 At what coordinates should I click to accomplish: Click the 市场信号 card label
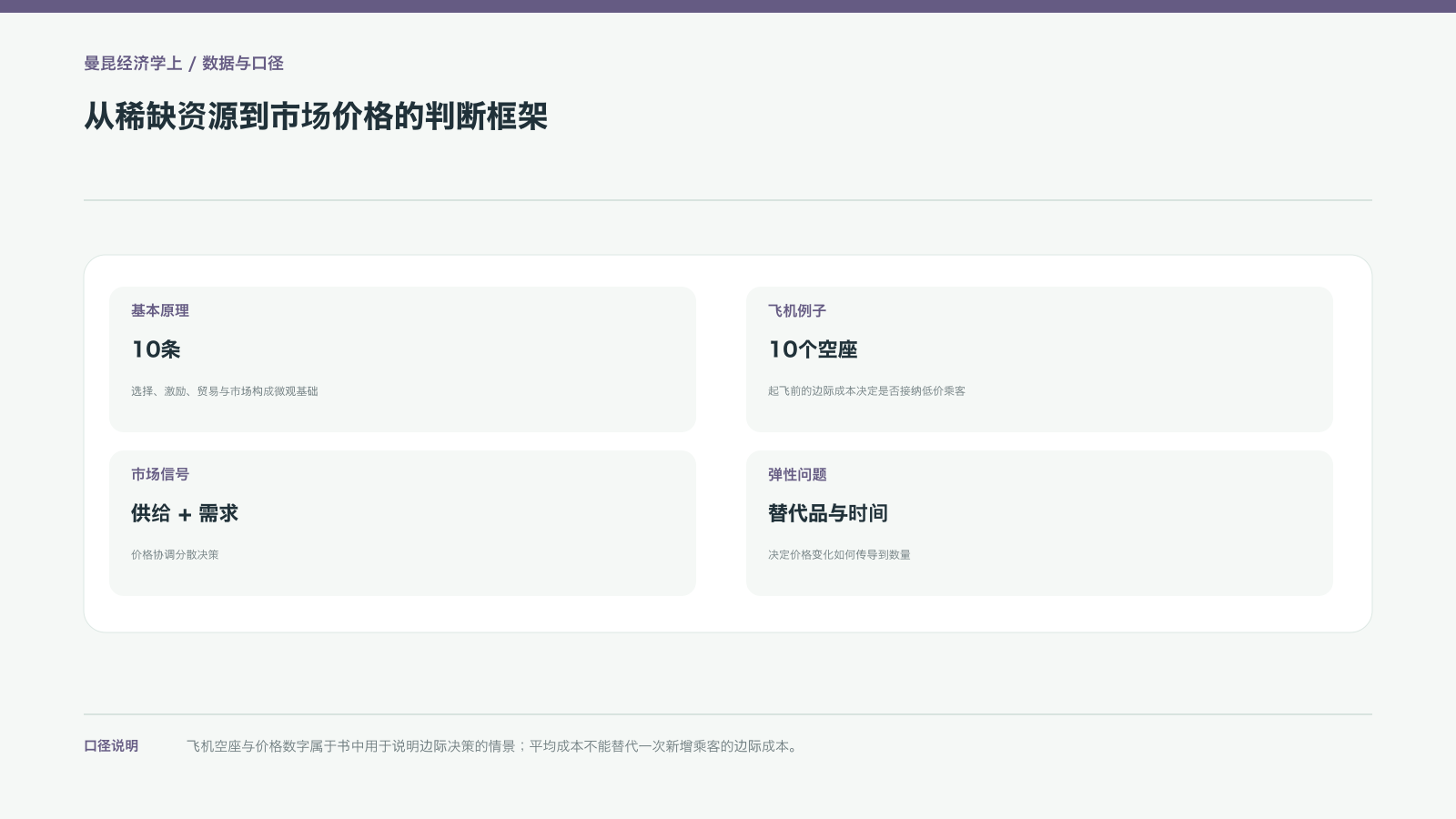point(160,475)
